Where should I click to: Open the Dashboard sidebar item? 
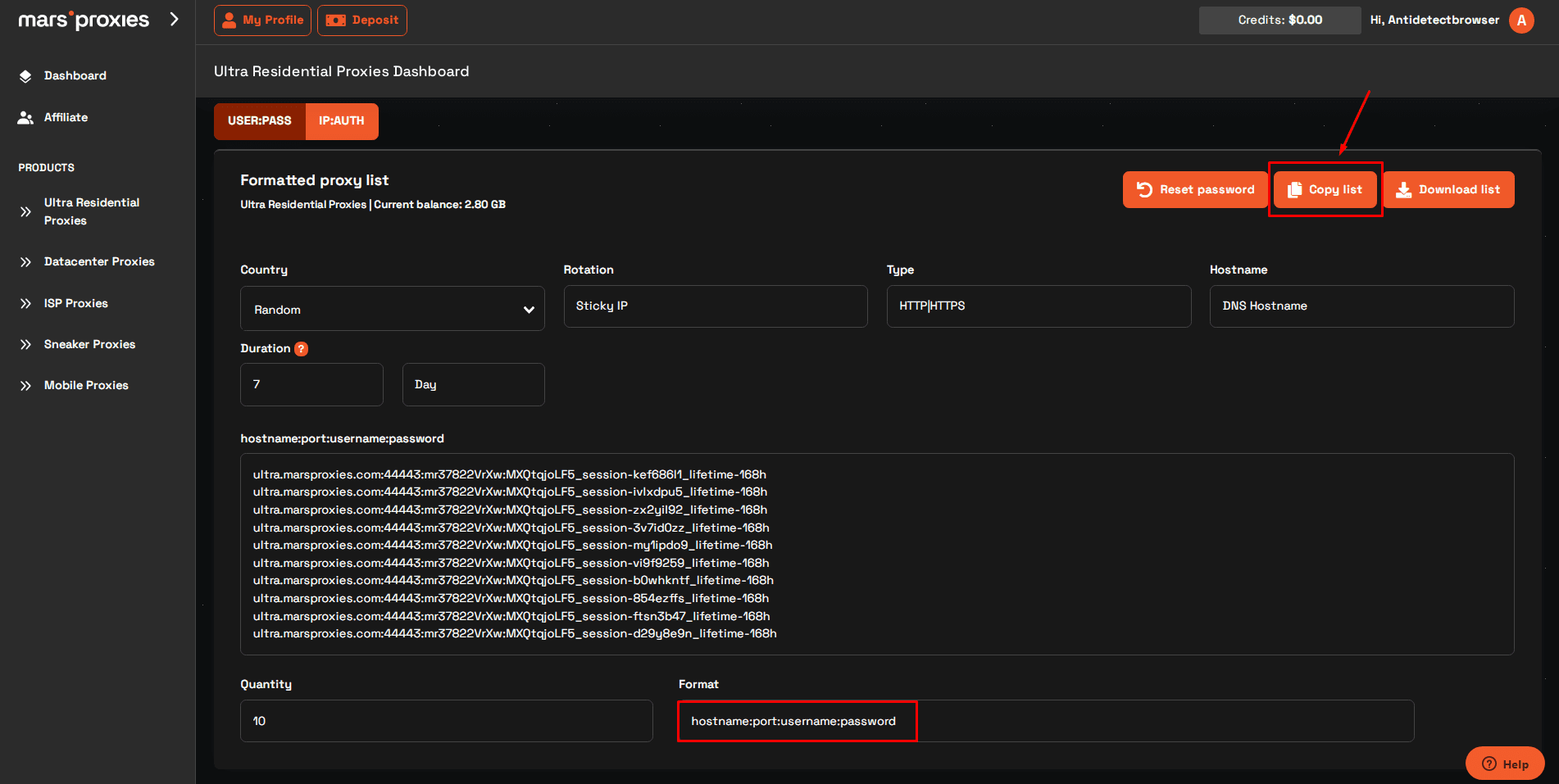(x=75, y=75)
